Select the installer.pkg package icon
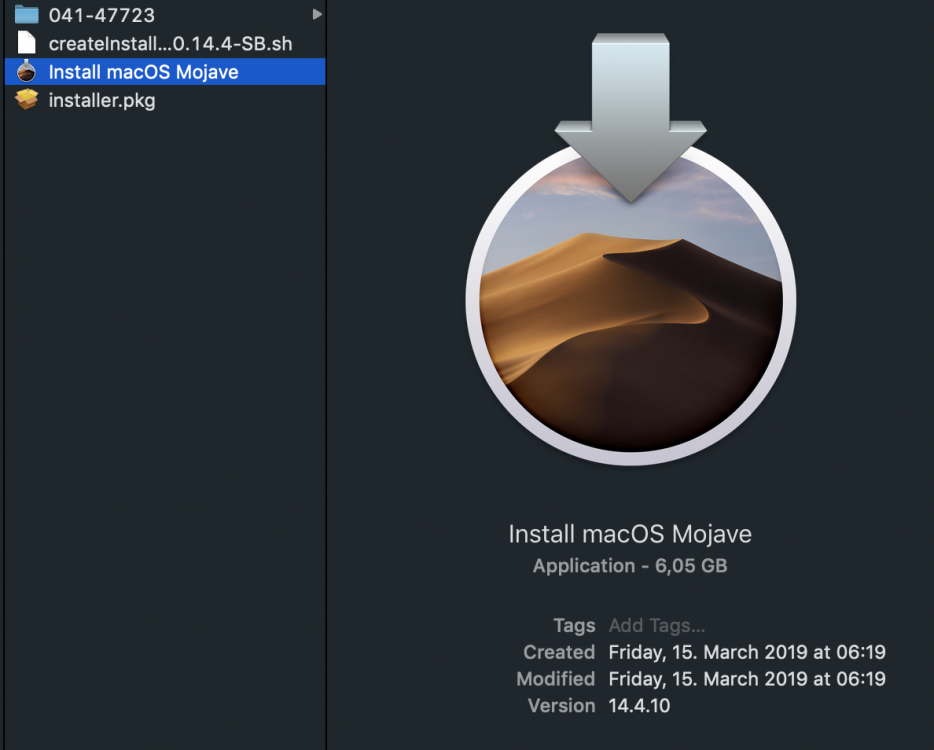The height and width of the screenshot is (750, 934). (x=27, y=99)
